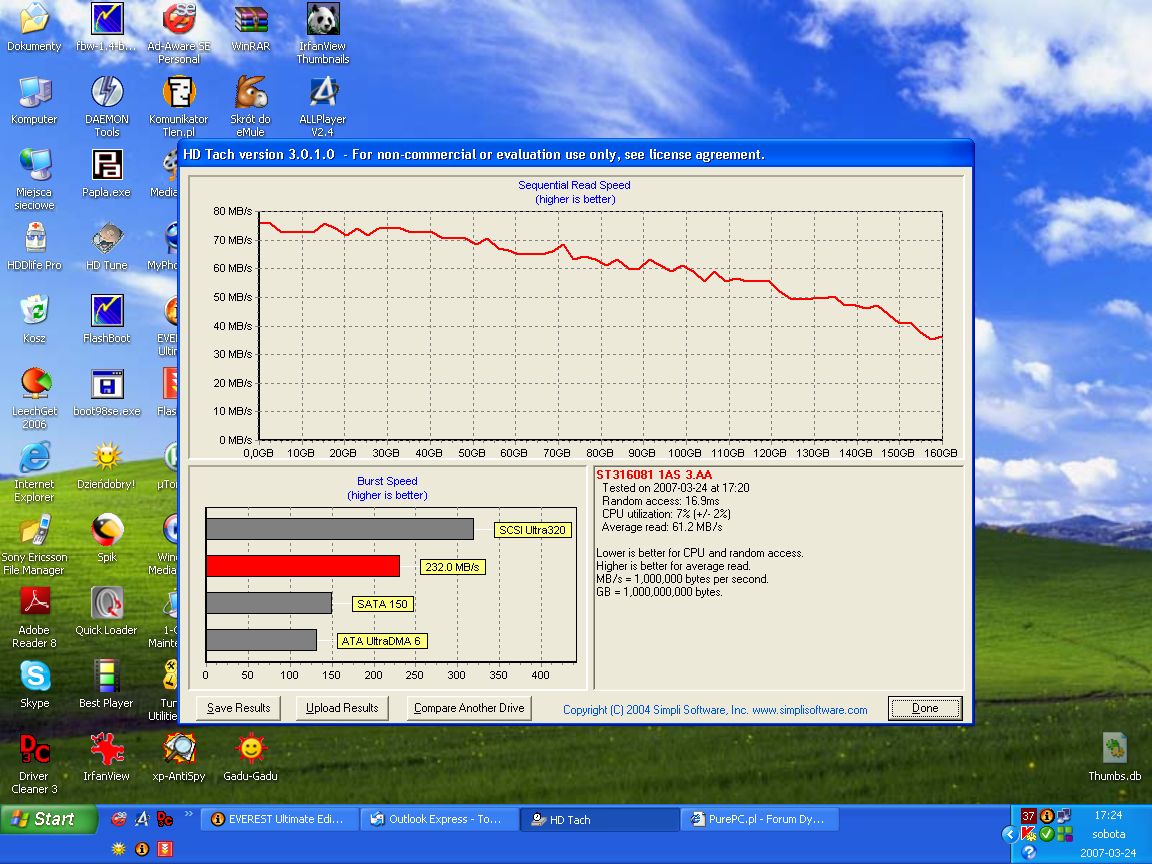Open the www.simplisoftware.com copyright link
This screenshot has height=864, width=1152.
[x=810, y=710]
